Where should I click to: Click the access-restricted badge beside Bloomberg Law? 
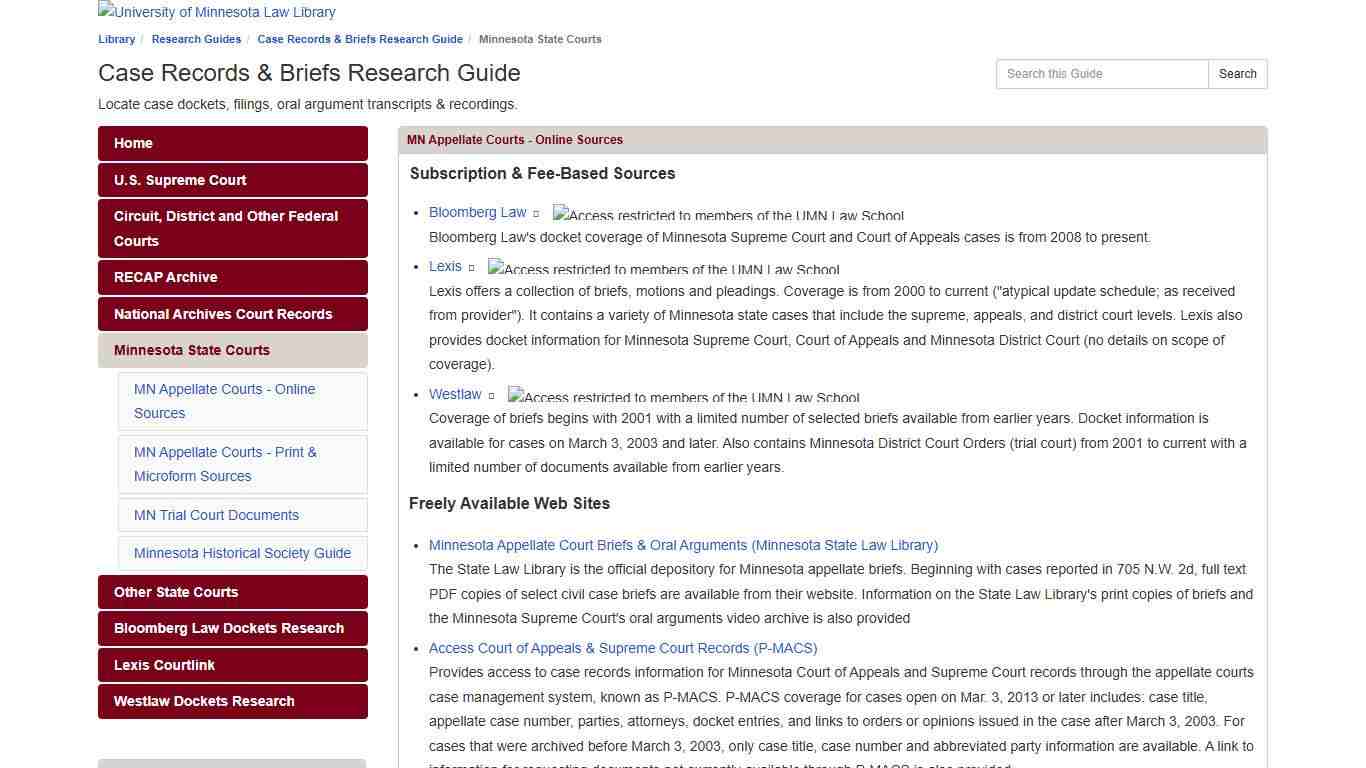pyautogui.click(x=728, y=214)
